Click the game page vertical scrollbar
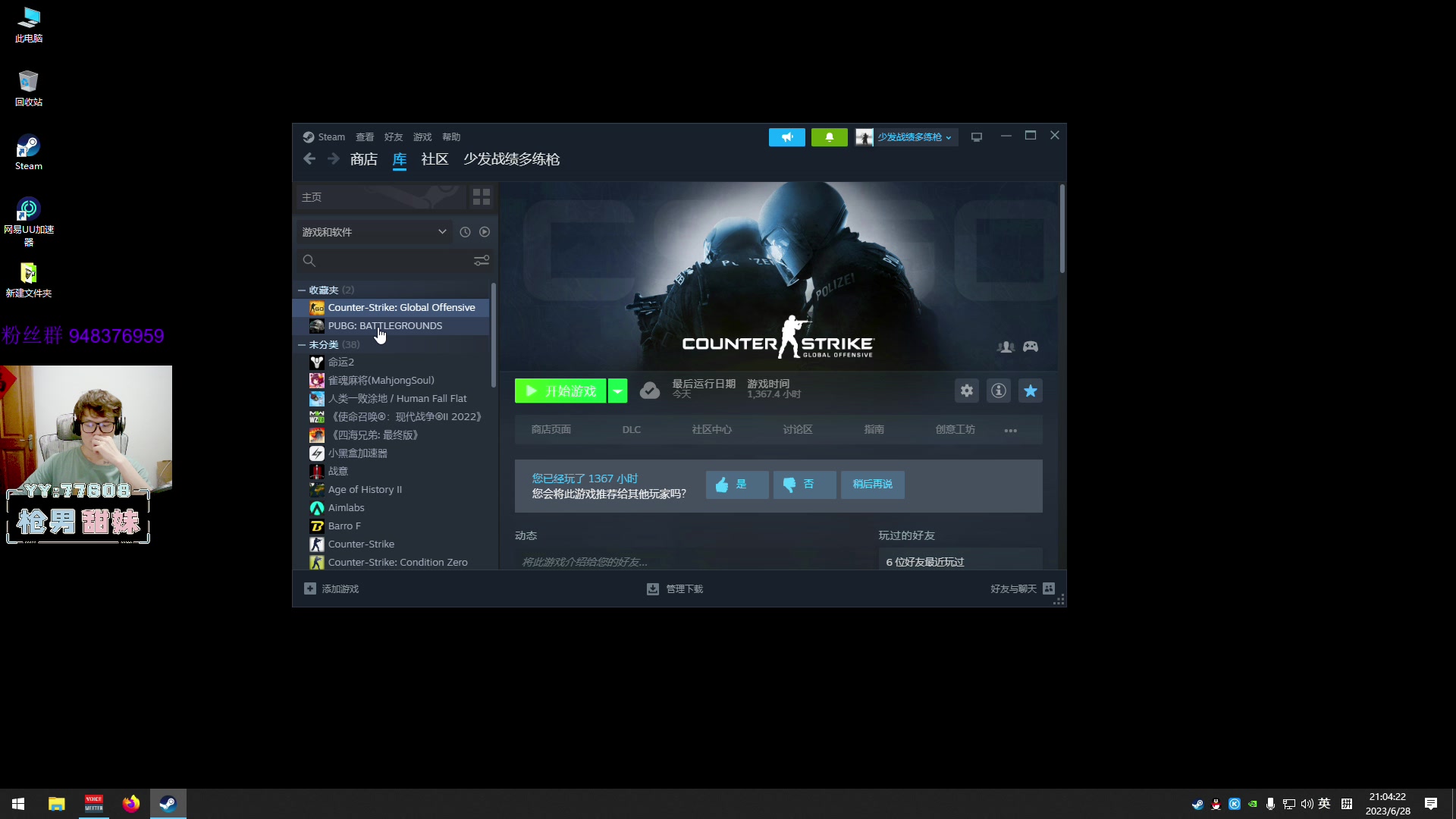This screenshot has width=1456, height=819. (x=1062, y=229)
